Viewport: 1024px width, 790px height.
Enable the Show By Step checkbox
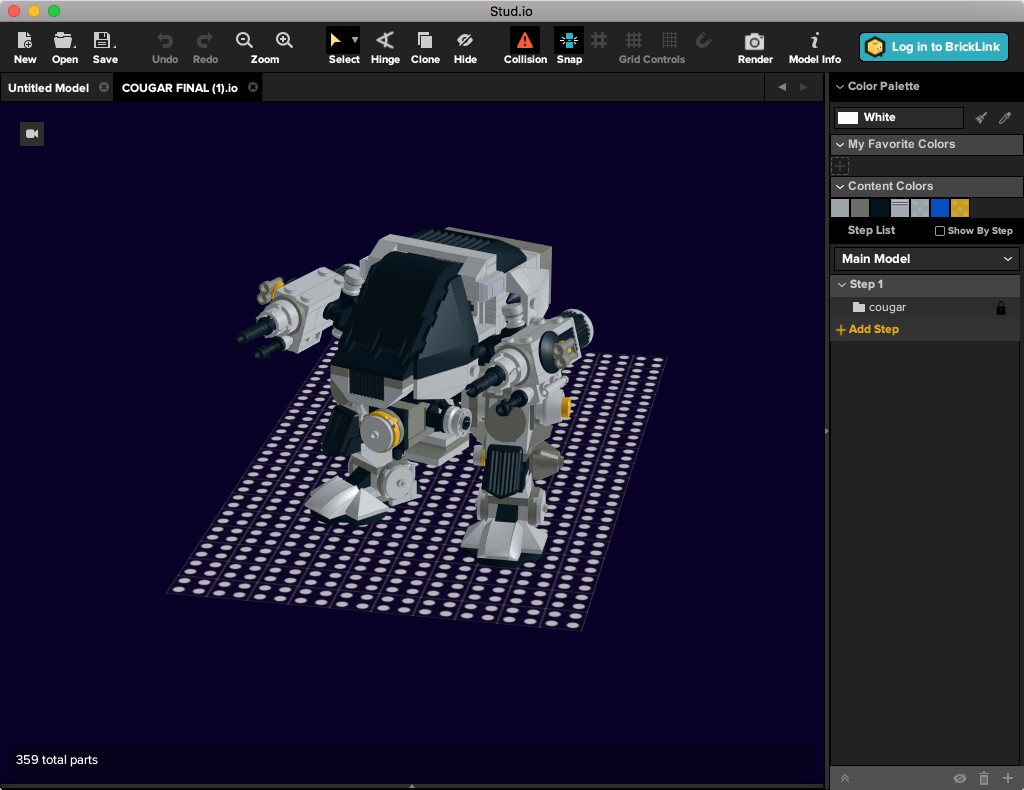(940, 231)
